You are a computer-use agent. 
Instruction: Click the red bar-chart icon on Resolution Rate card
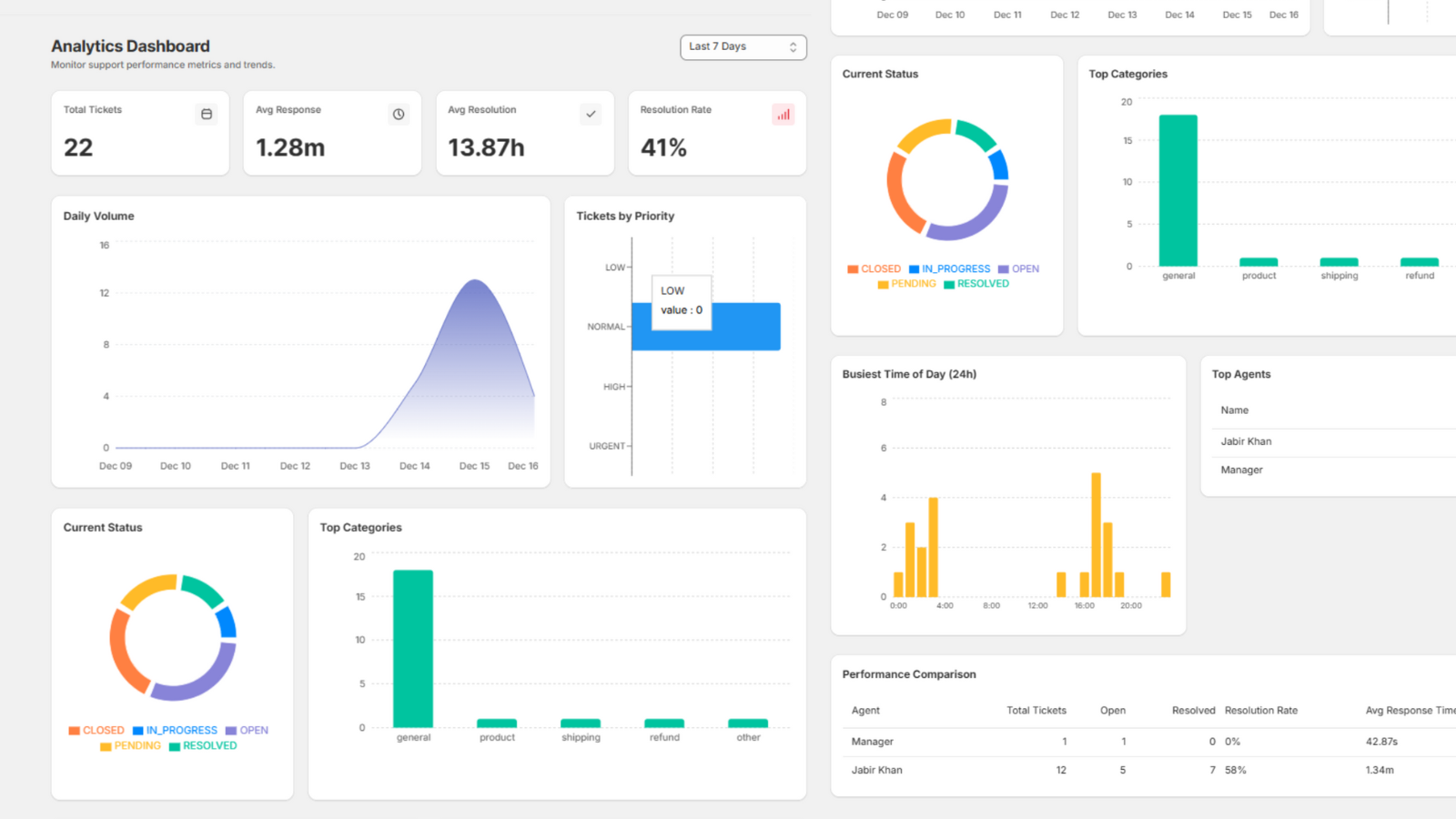pyautogui.click(x=784, y=114)
